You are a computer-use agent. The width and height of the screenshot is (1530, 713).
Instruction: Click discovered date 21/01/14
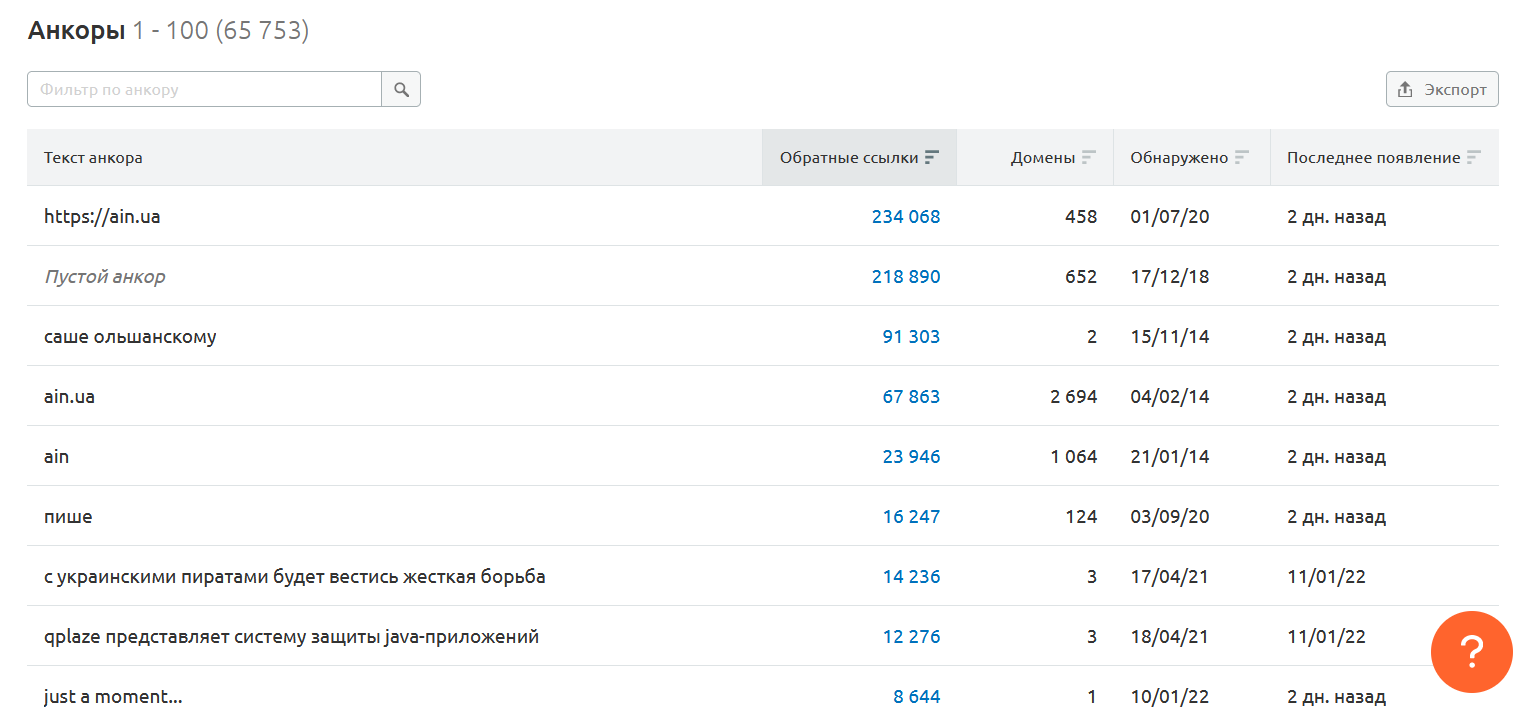point(1170,456)
